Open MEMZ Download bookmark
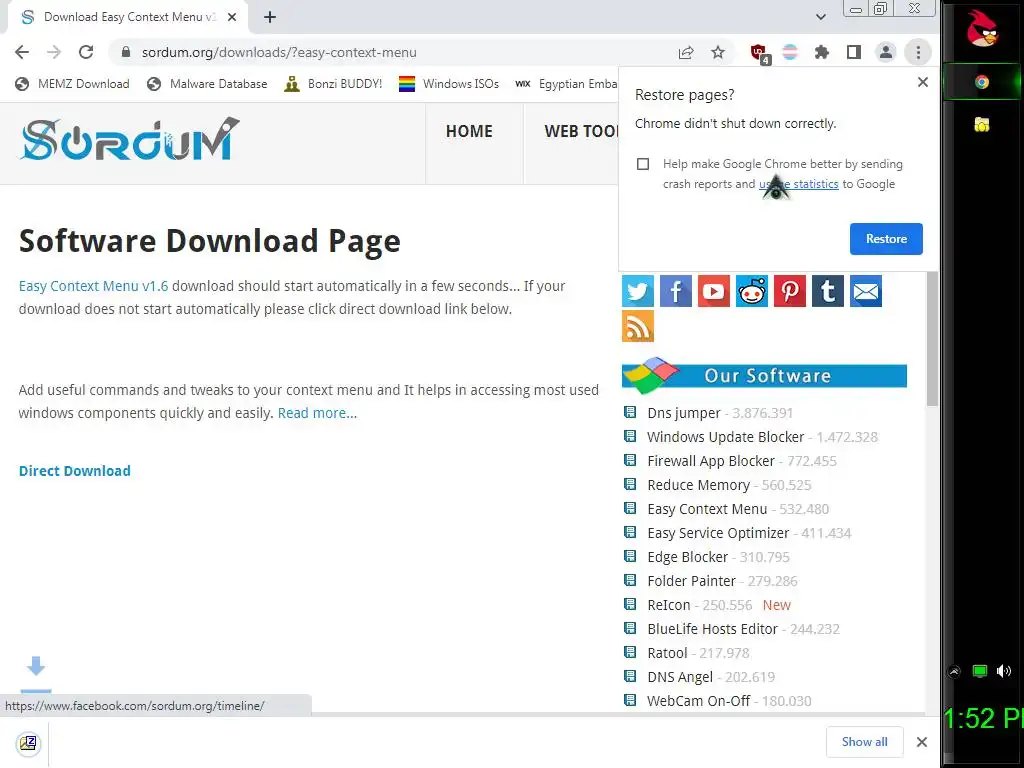1024x768 pixels. tap(72, 84)
